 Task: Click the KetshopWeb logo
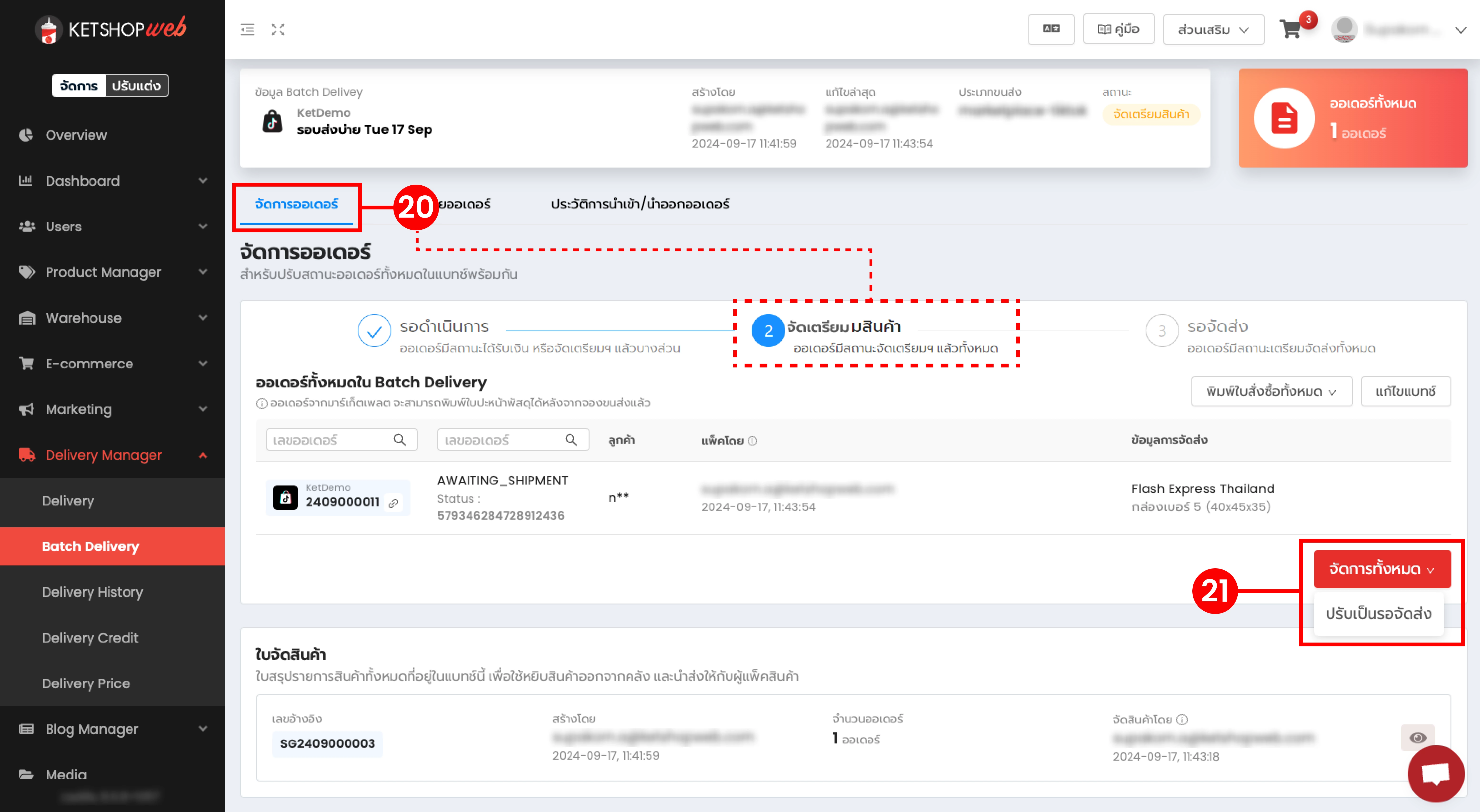110,29
